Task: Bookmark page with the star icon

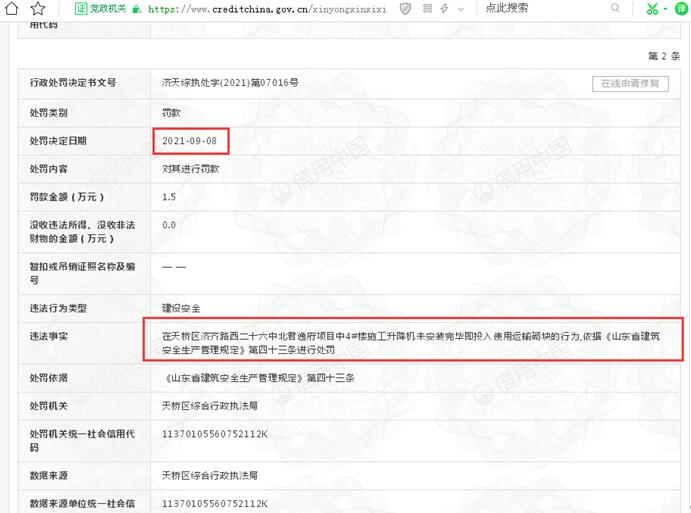Action: click(38, 8)
